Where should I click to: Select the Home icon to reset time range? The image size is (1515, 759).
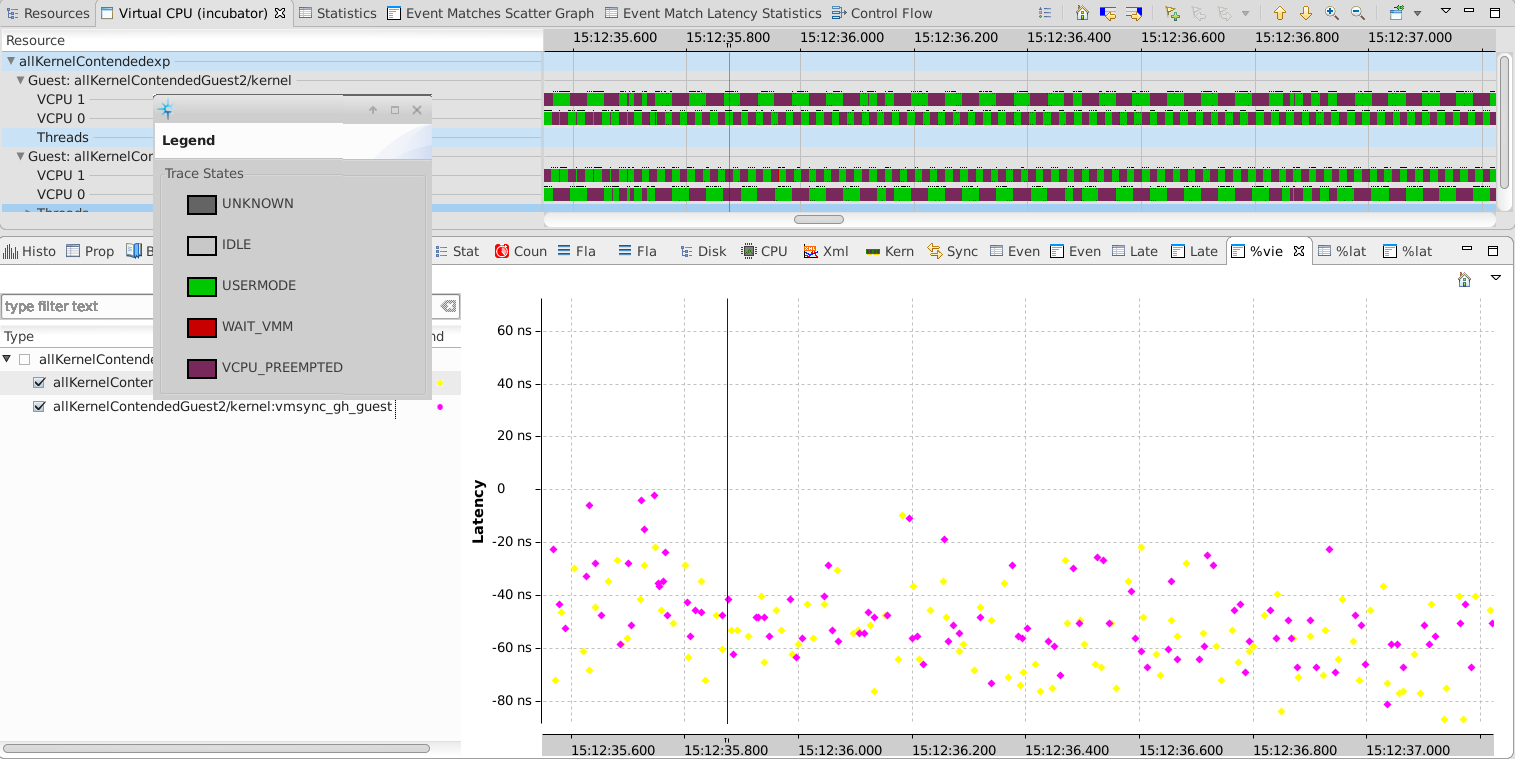[x=1082, y=13]
